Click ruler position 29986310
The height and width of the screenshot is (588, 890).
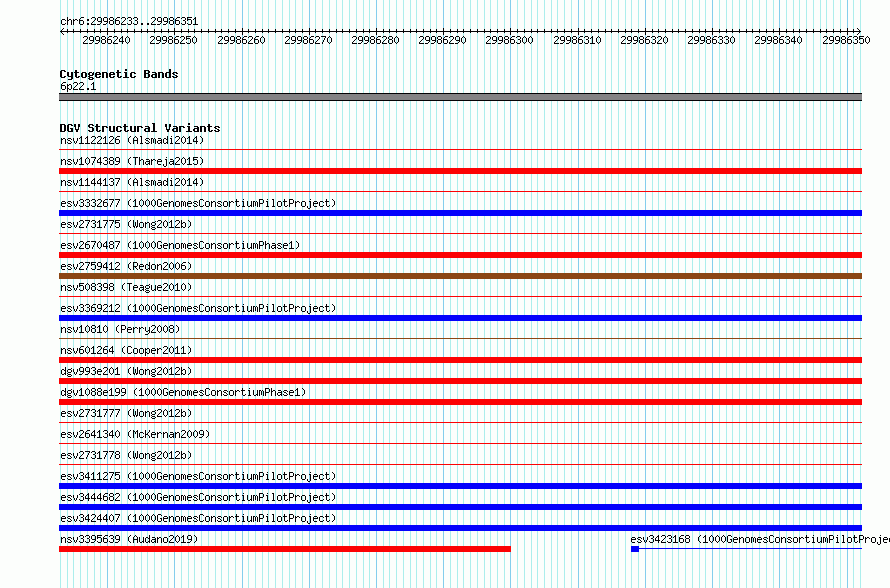tap(577, 40)
